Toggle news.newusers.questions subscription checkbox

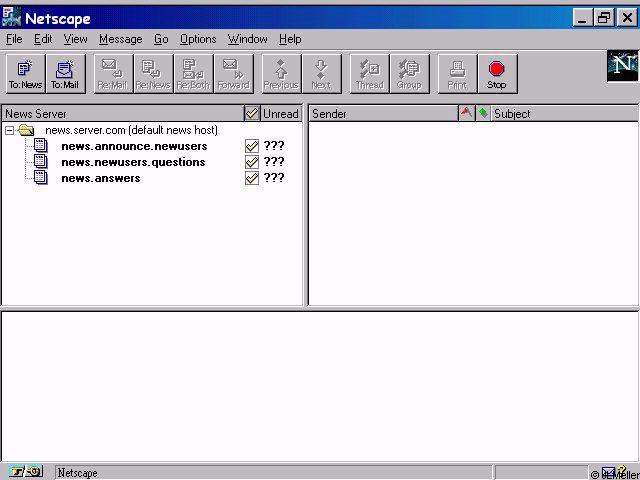252,162
